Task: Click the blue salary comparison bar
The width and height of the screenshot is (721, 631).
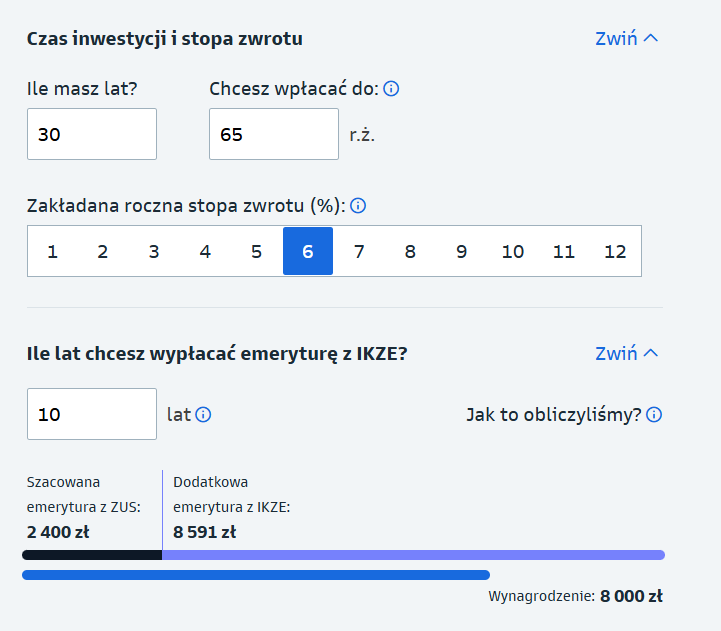Action: [256, 575]
